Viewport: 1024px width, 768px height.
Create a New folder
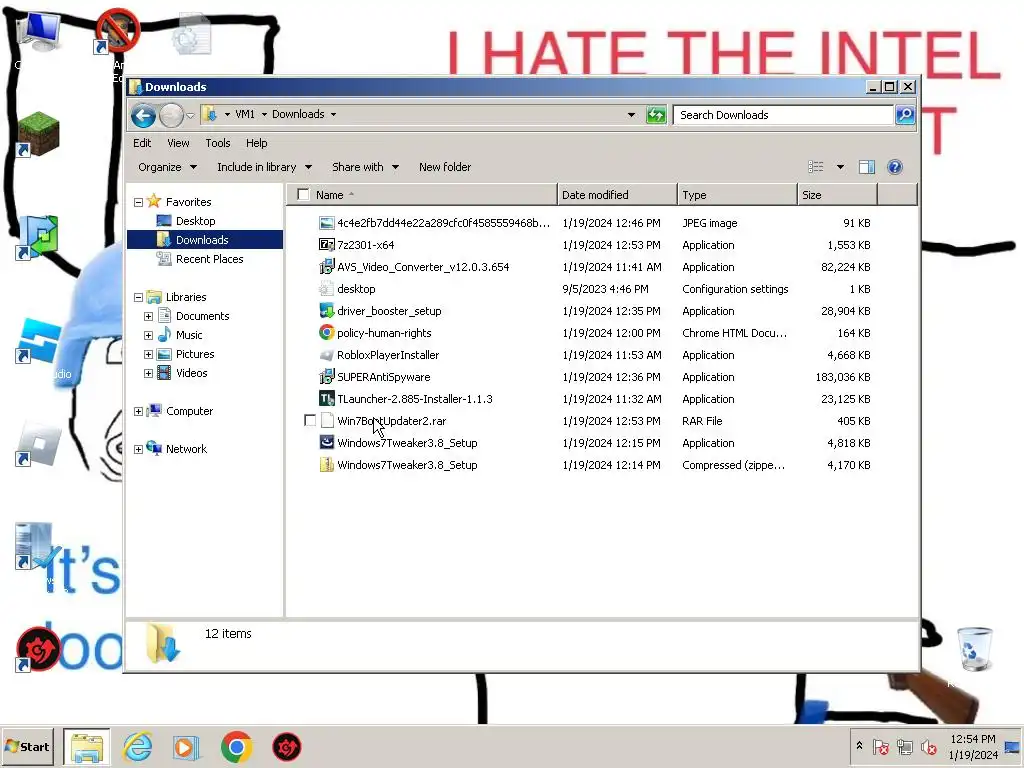(445, 167)
